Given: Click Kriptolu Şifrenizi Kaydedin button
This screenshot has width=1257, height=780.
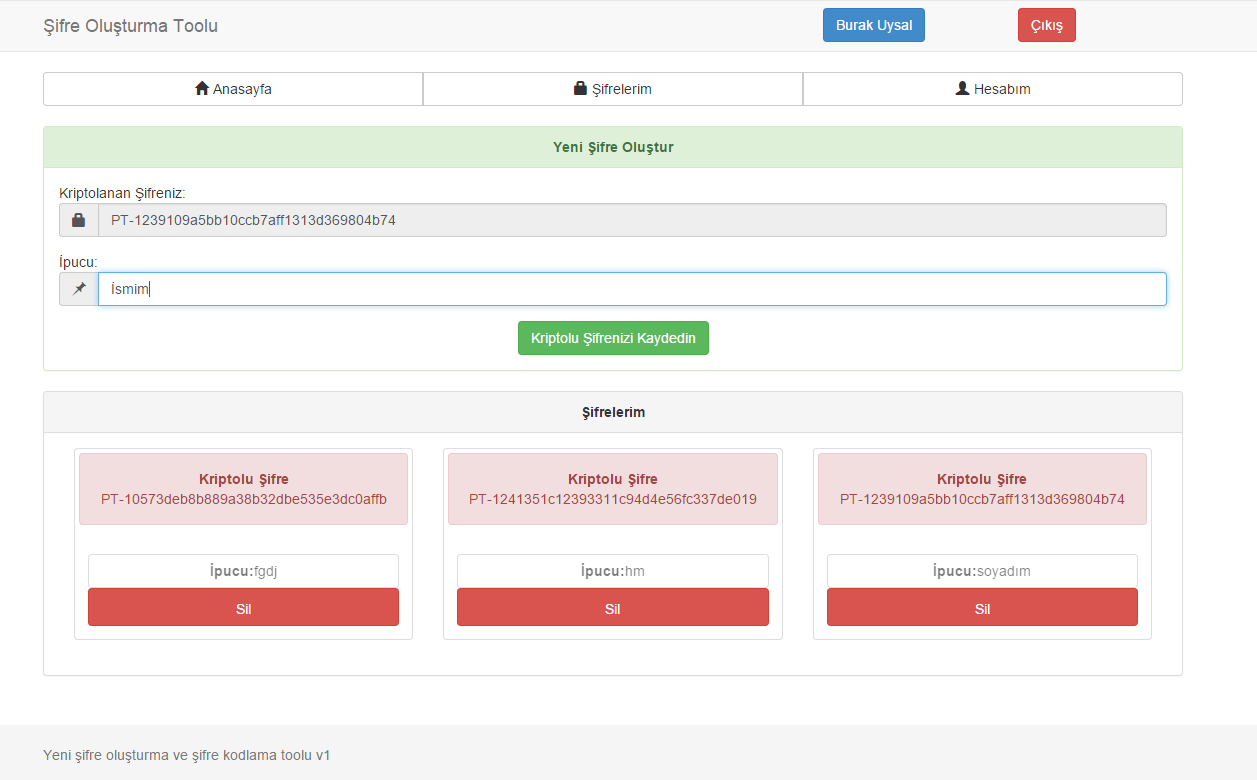Looking at the screenshot, I should coord(613,338).
